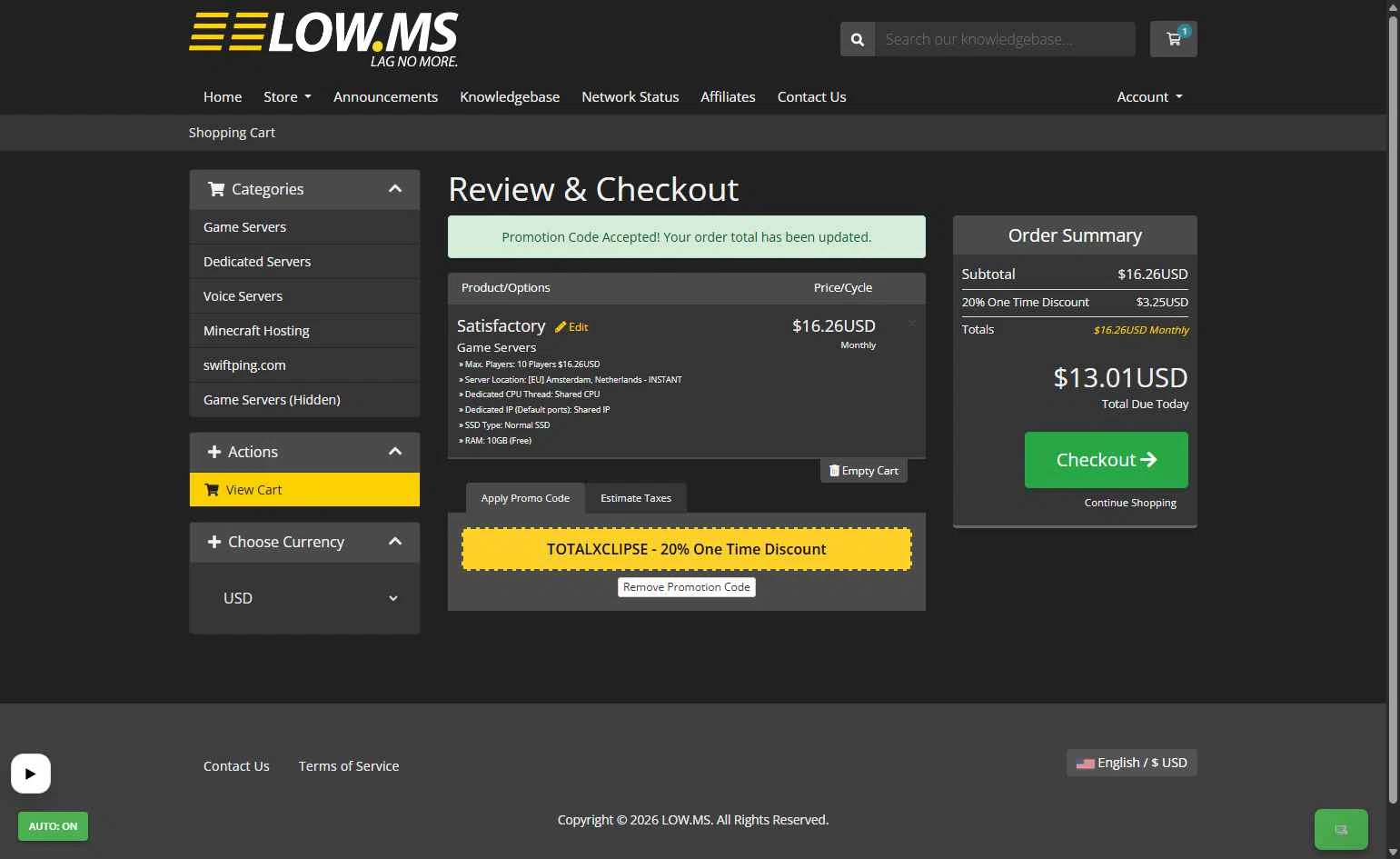Open Affiliates page
Viewport: 1400px width, 859px height.
coord(728,96)
